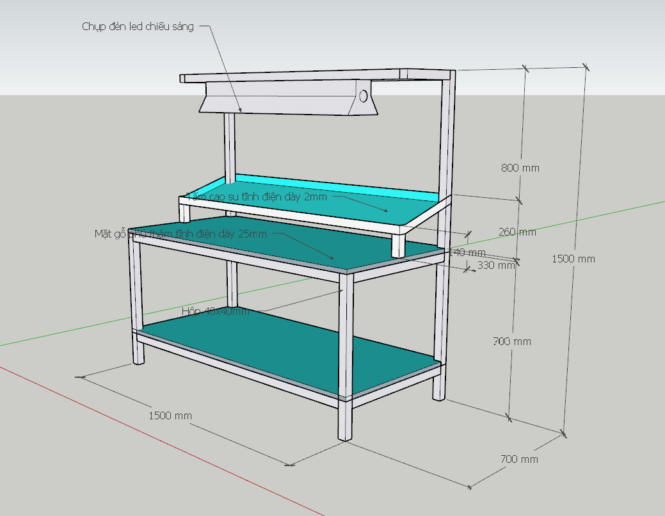Select the 800 mm dimension label
Viewport: 665px width, 516px height.
(519, 168)
